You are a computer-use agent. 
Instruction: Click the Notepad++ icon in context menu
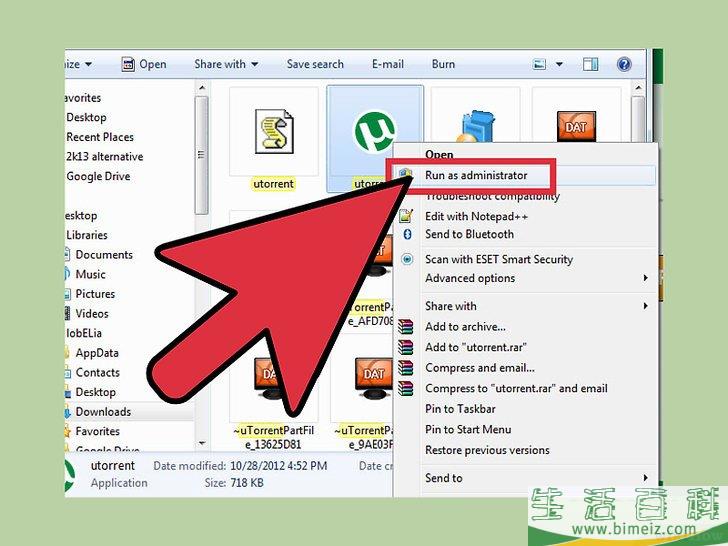point(406,216)
